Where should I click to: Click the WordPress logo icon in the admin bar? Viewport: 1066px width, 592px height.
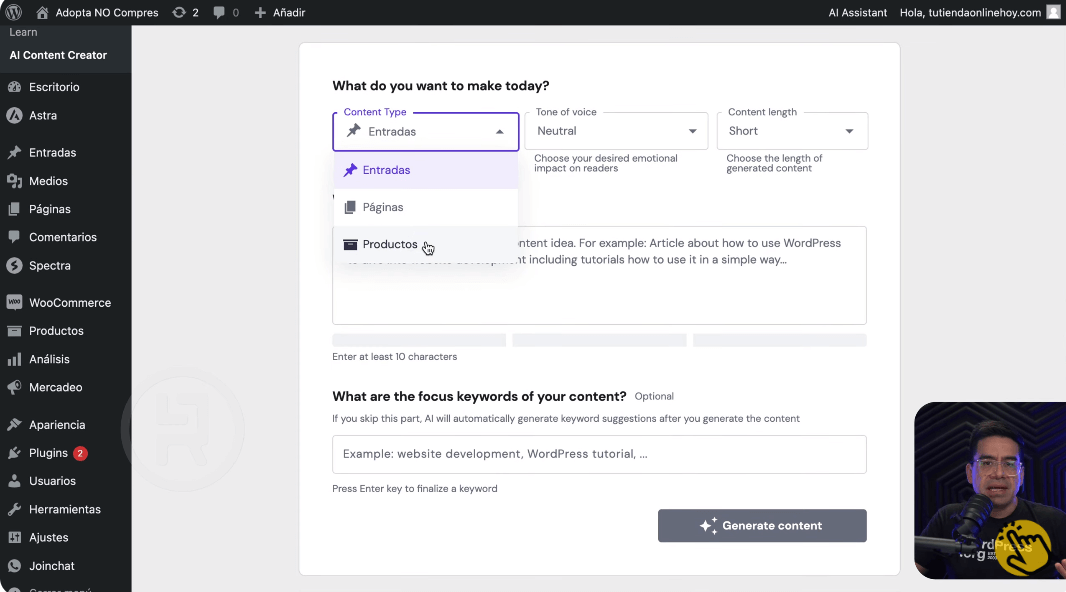click(x=14, y=12)
